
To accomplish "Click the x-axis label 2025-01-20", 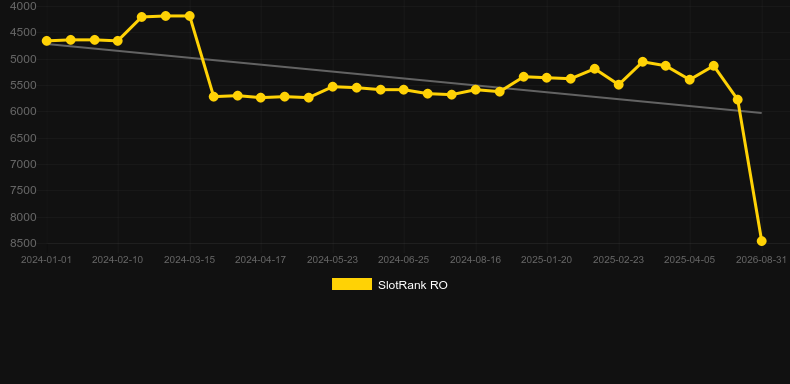I will pos(547,260).
